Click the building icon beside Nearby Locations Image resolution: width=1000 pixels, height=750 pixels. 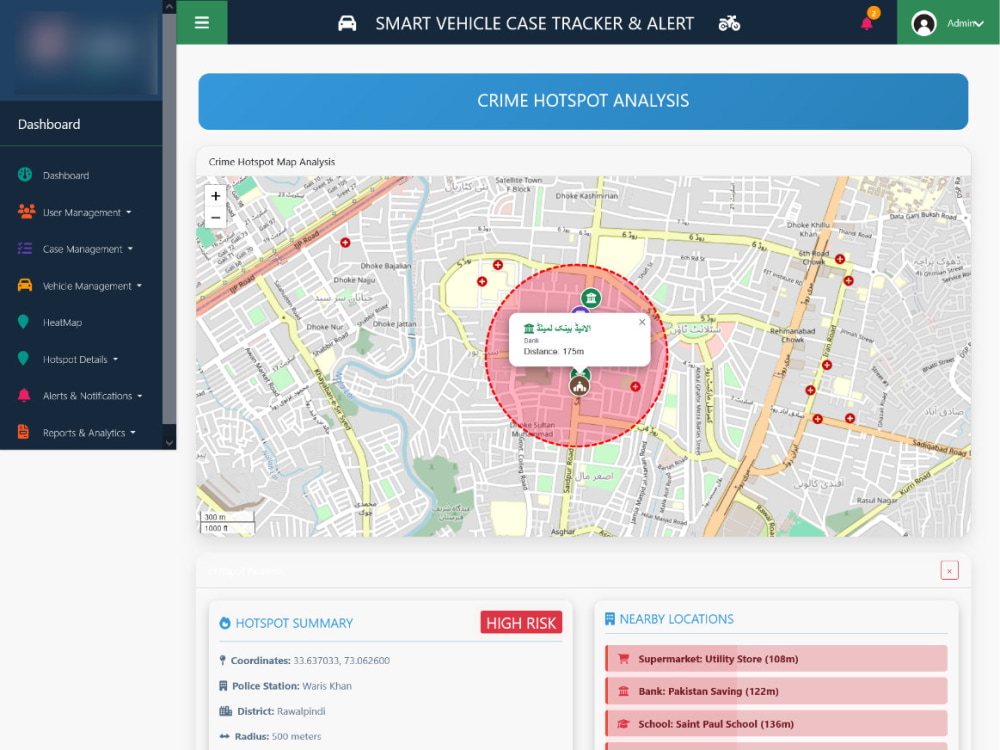point(610,619)
